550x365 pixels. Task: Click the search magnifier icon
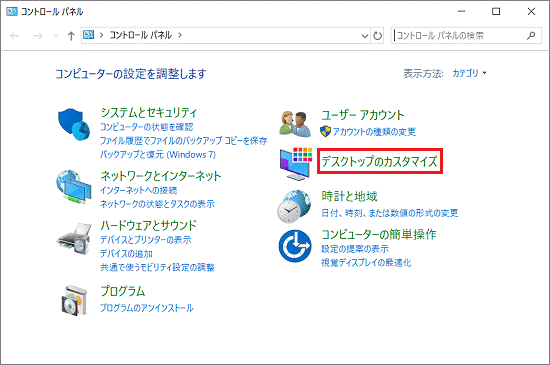[531, 35]
